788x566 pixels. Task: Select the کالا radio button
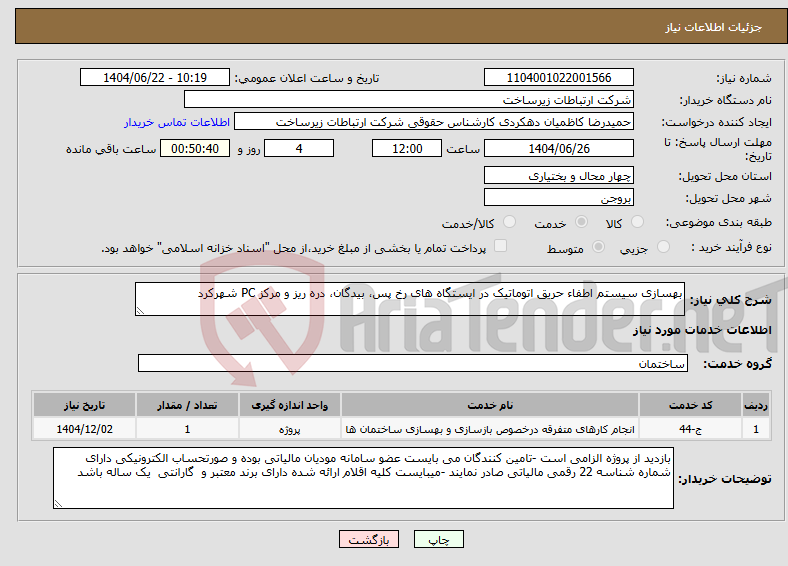(637, 222)
